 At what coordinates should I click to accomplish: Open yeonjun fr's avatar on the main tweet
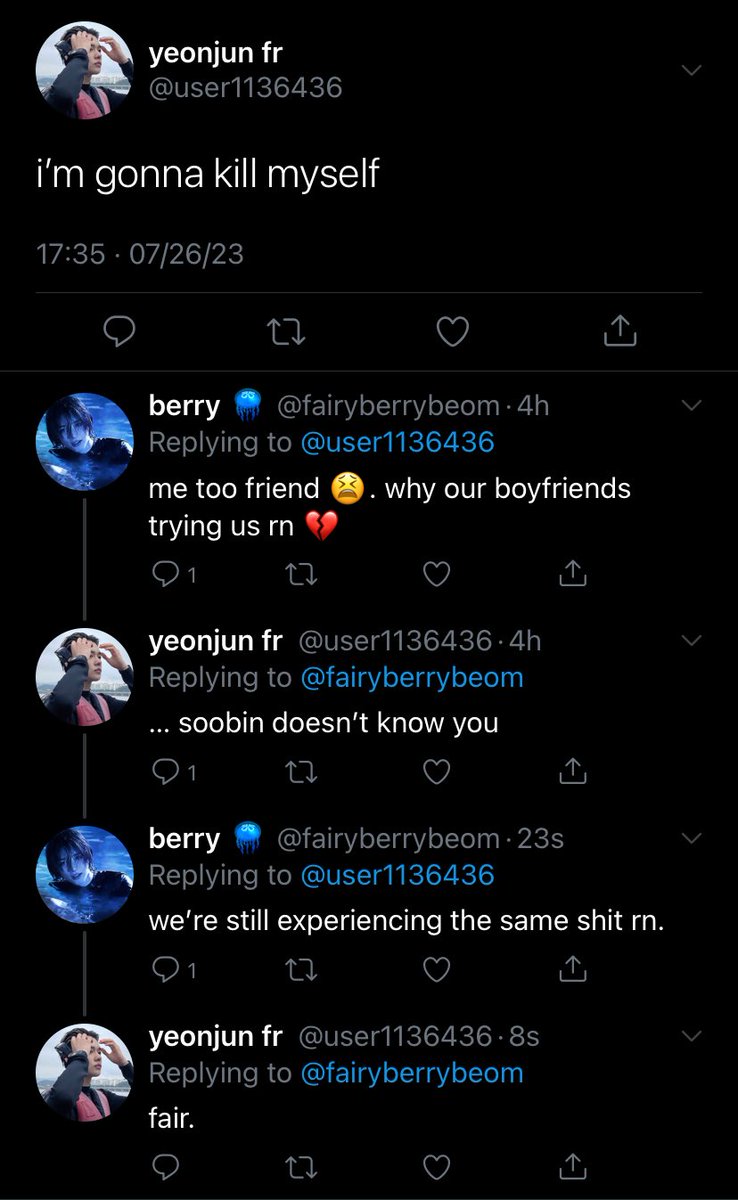(84, 70)
